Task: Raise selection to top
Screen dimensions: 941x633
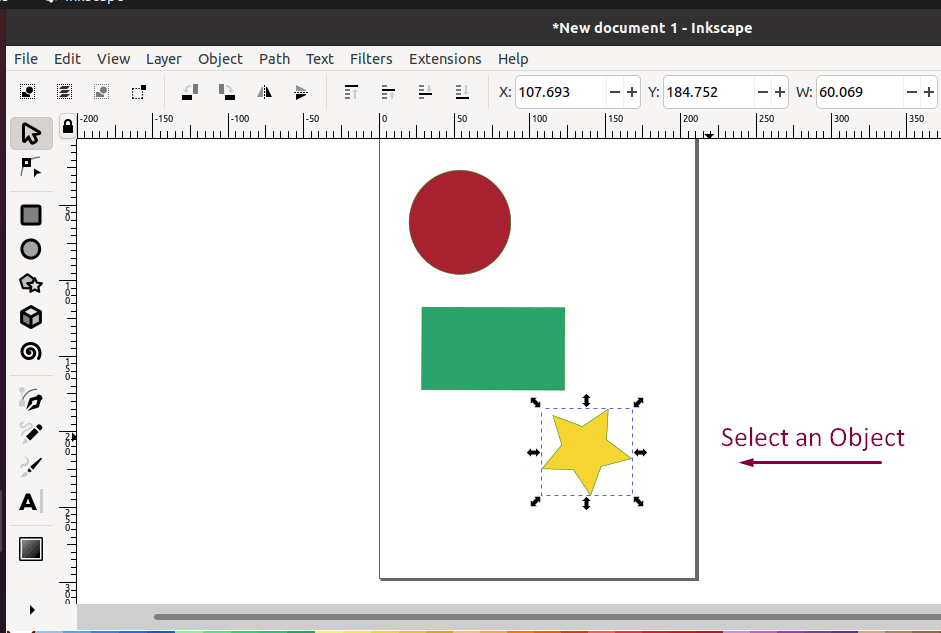Action: click(x=351, y=91)
